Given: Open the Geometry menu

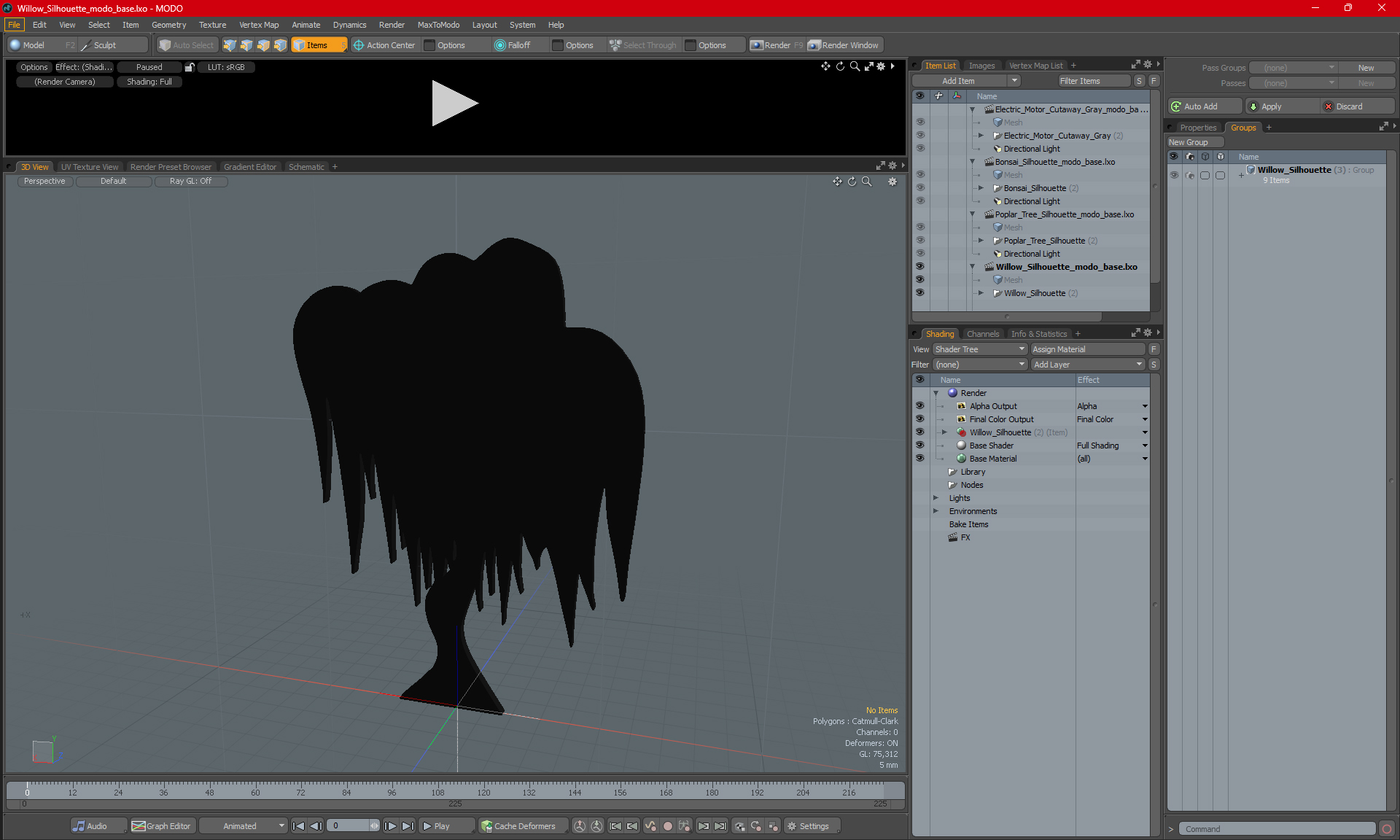Looking at the screenshot, I should tap(168, 25).
